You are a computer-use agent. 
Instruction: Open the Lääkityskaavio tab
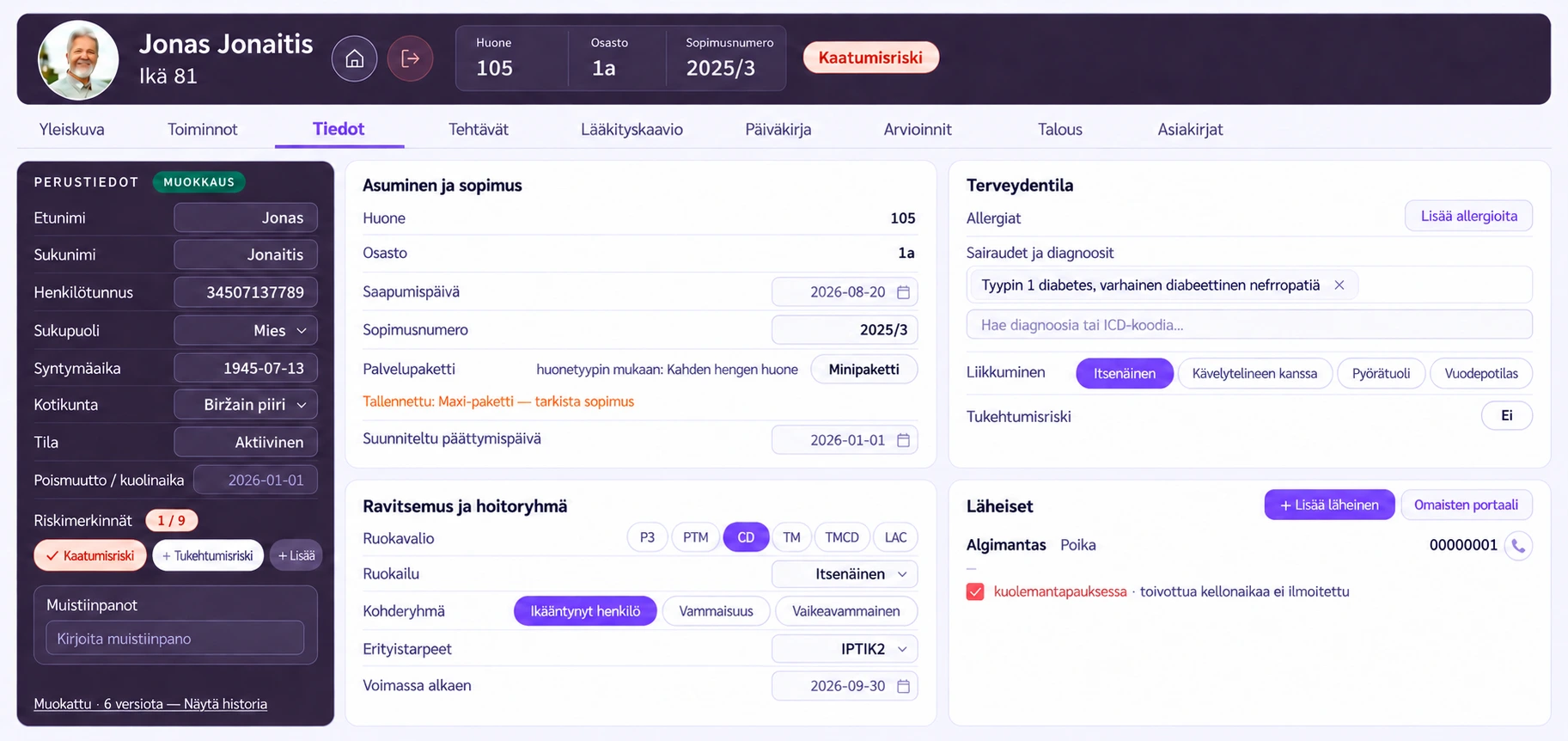(631, 130)
